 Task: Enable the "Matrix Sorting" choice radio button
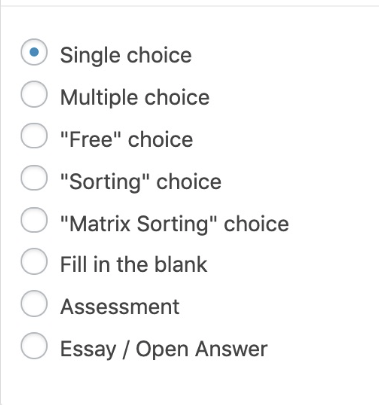pyautogui.click(x=34, y=220)
